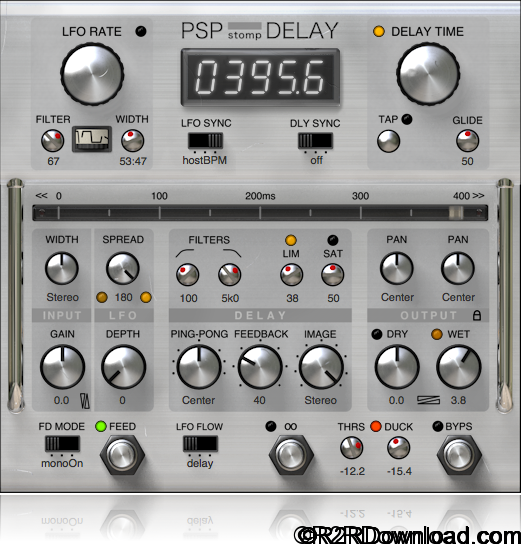The height and width of the screenshot is (544, 521).
Task: Click the WET level knob
Action: 459,367
